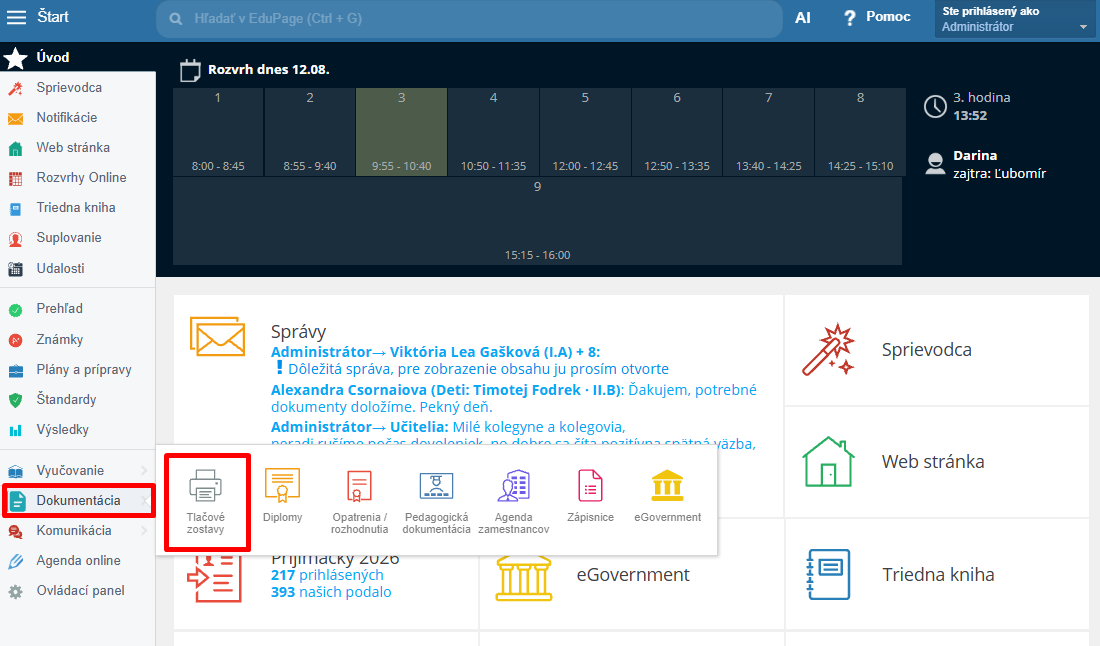The image size is (1100, 646).
Task: Click the Rozvrh dnes 12.08. heading
Action: pyautogui.click(x=269, y=69)
